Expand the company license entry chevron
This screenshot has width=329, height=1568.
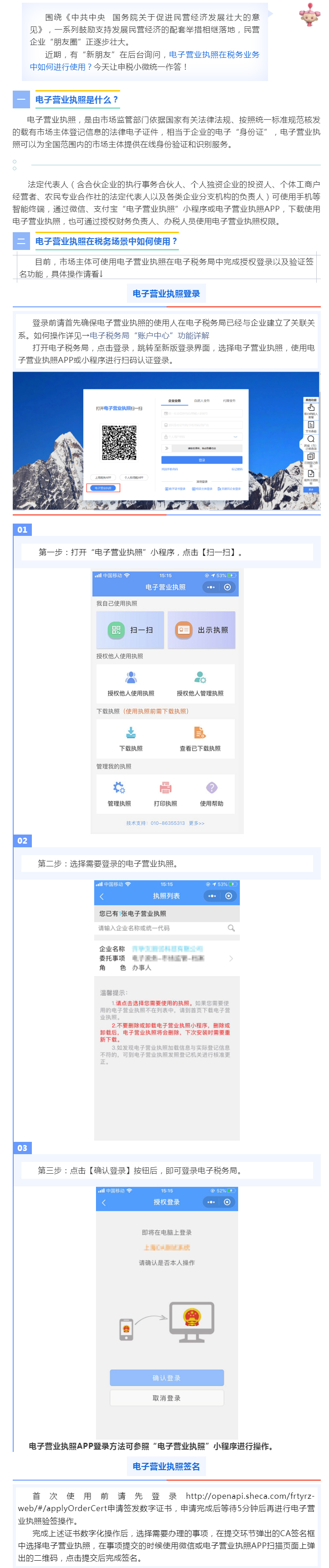tap(231, 958)
